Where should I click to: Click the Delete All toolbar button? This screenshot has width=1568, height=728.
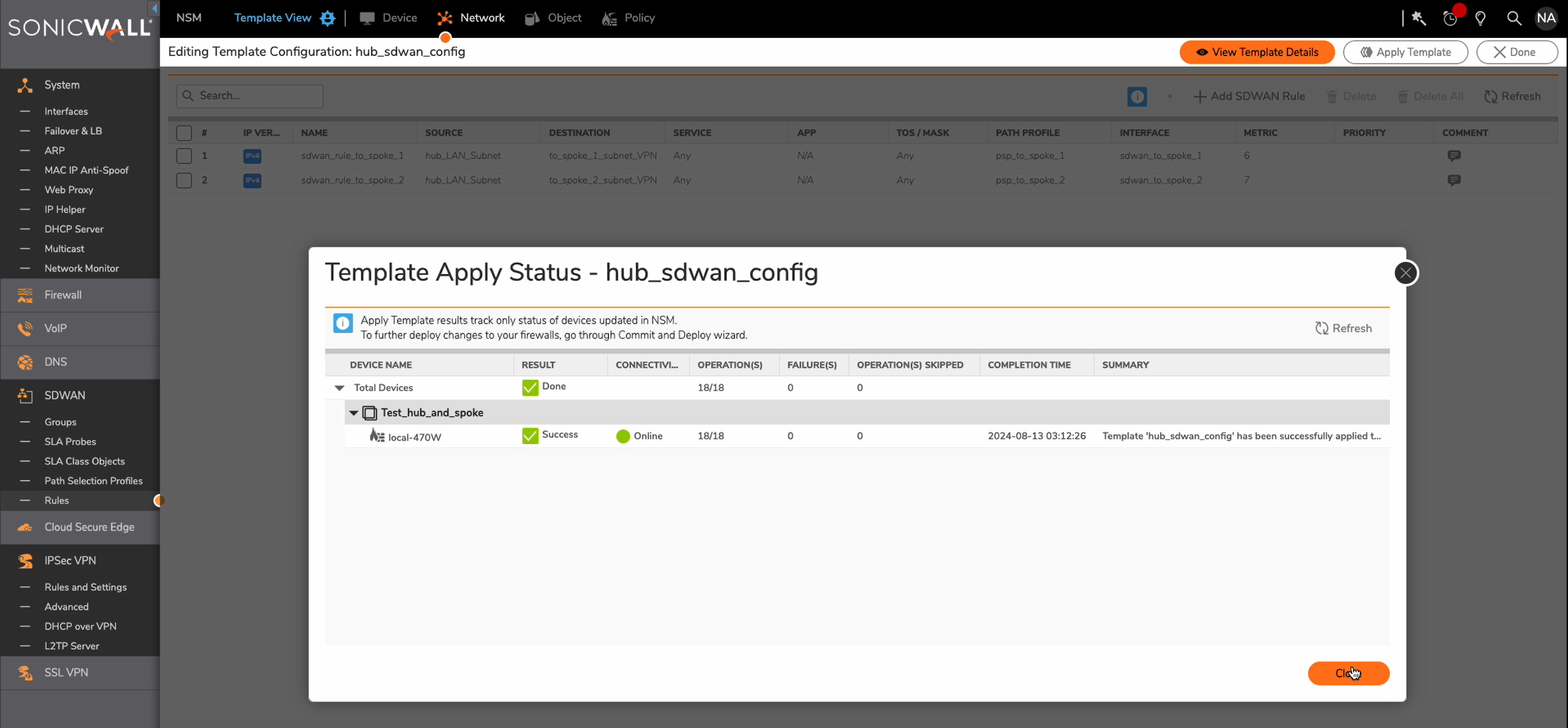[1431, 97]
